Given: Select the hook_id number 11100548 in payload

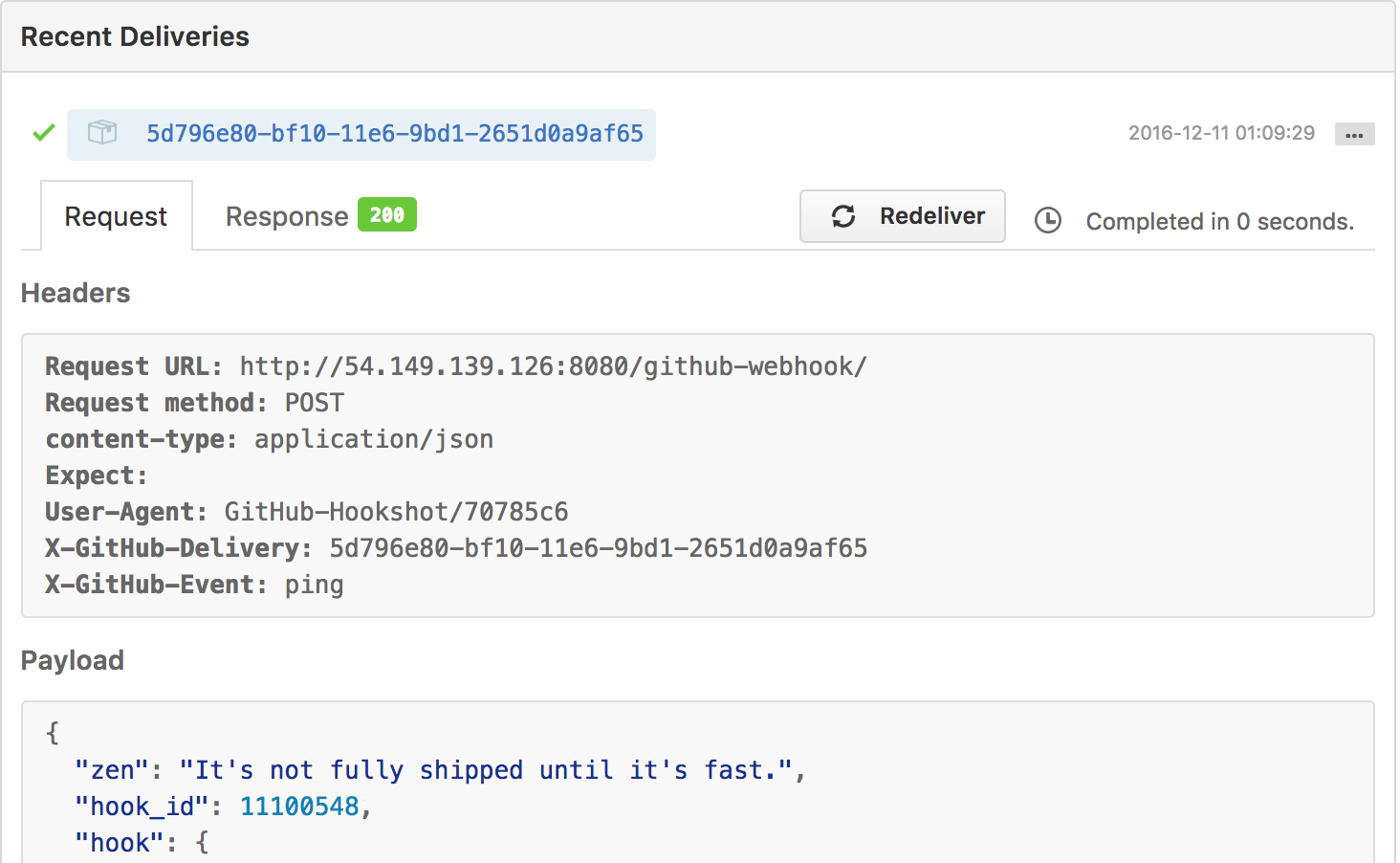Looking at the screenshot, I should (x=301, y=806).
